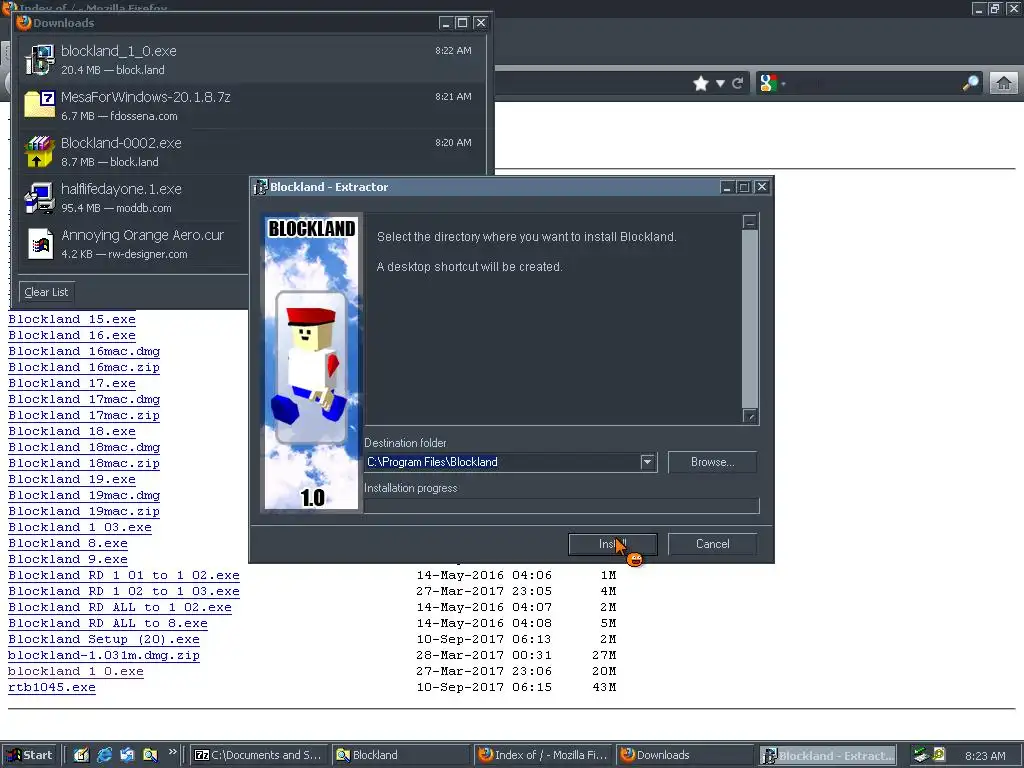1024x768 pixels.
Task: Click Clear List in Downloads window
Action: pos(46,292)
